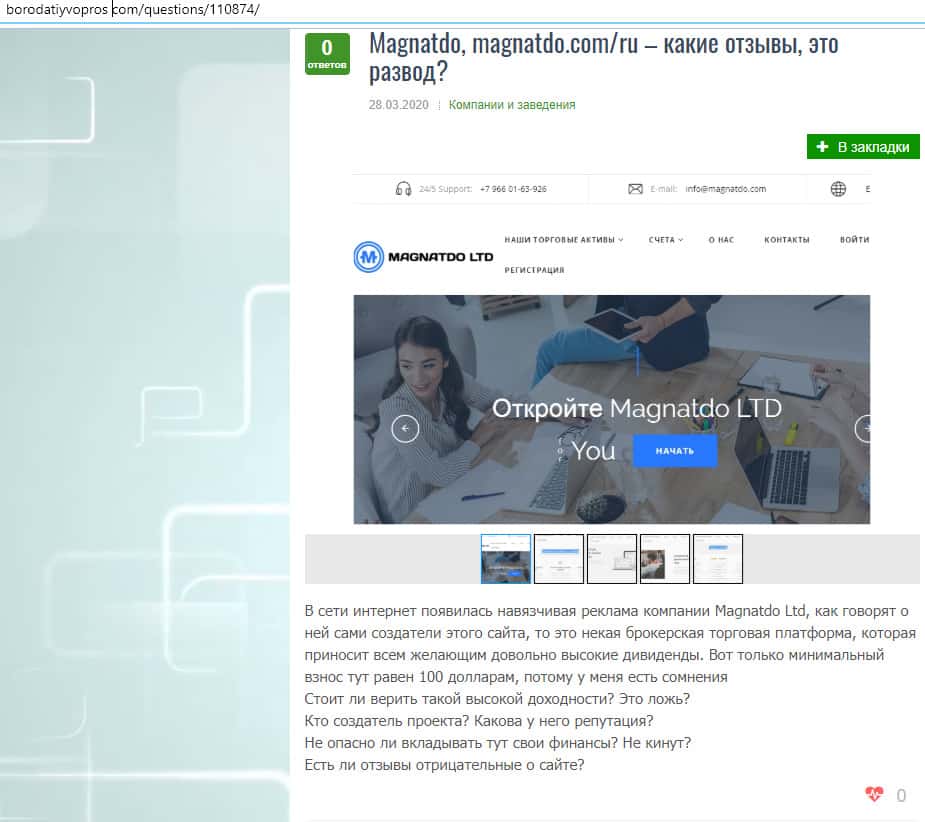Click the Откройте Magnatdo LTD banner headline
The image size is (925, 822).
pyautogui.click(x=637, y=408)
